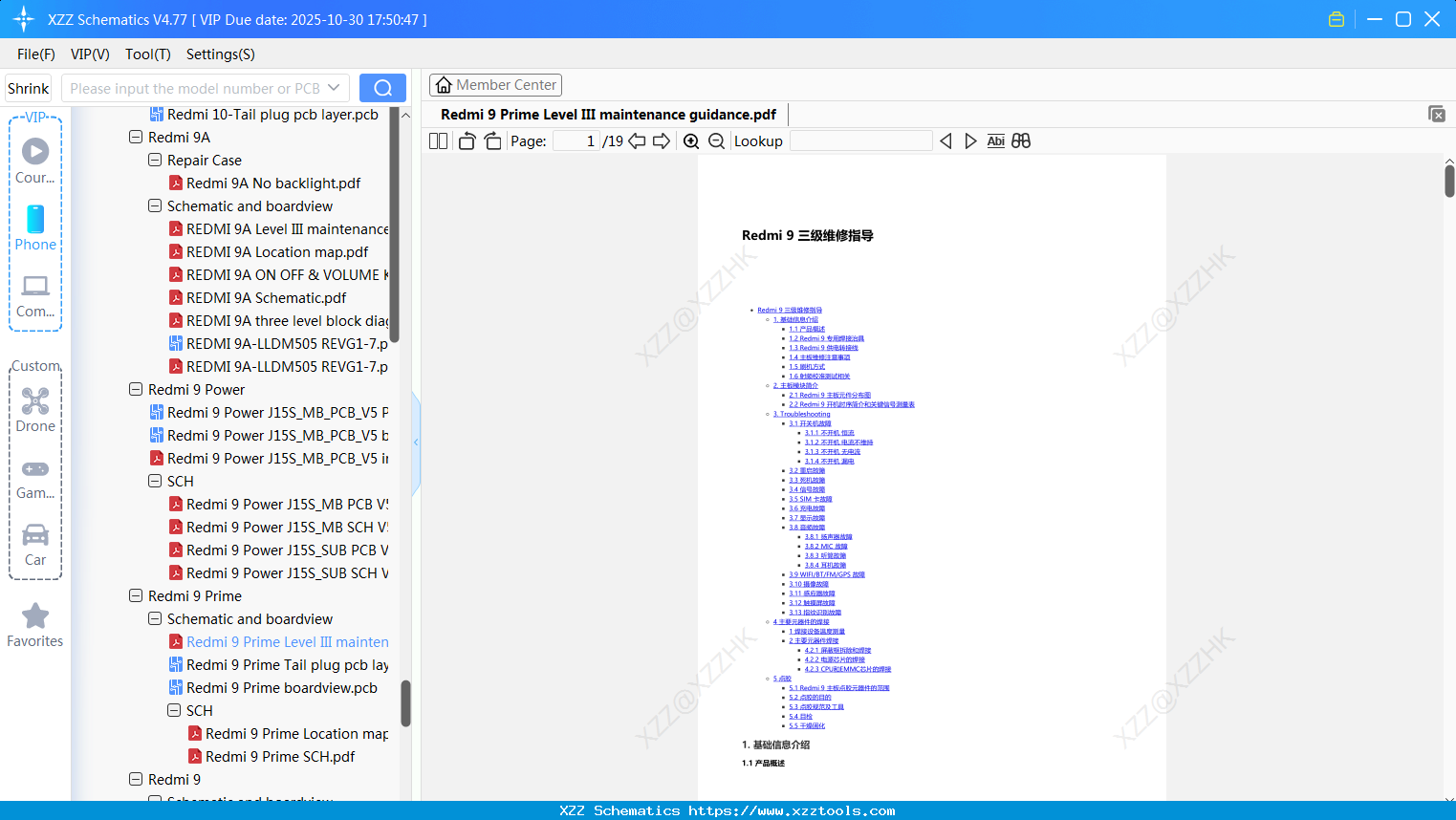
Task: Collapse Redmi 9A Schematic and boardview node
Action: (x=155, y=206)
